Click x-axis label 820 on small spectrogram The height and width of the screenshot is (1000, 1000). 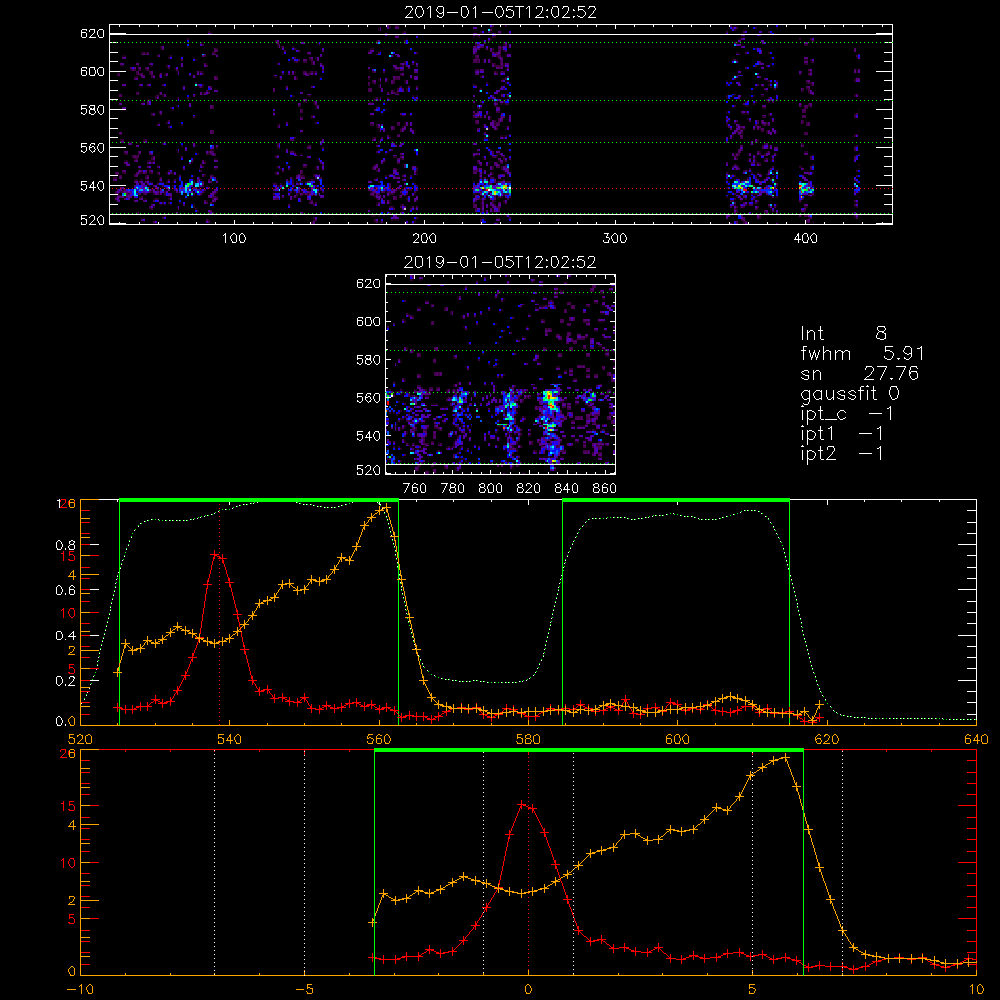pos(528,489)
